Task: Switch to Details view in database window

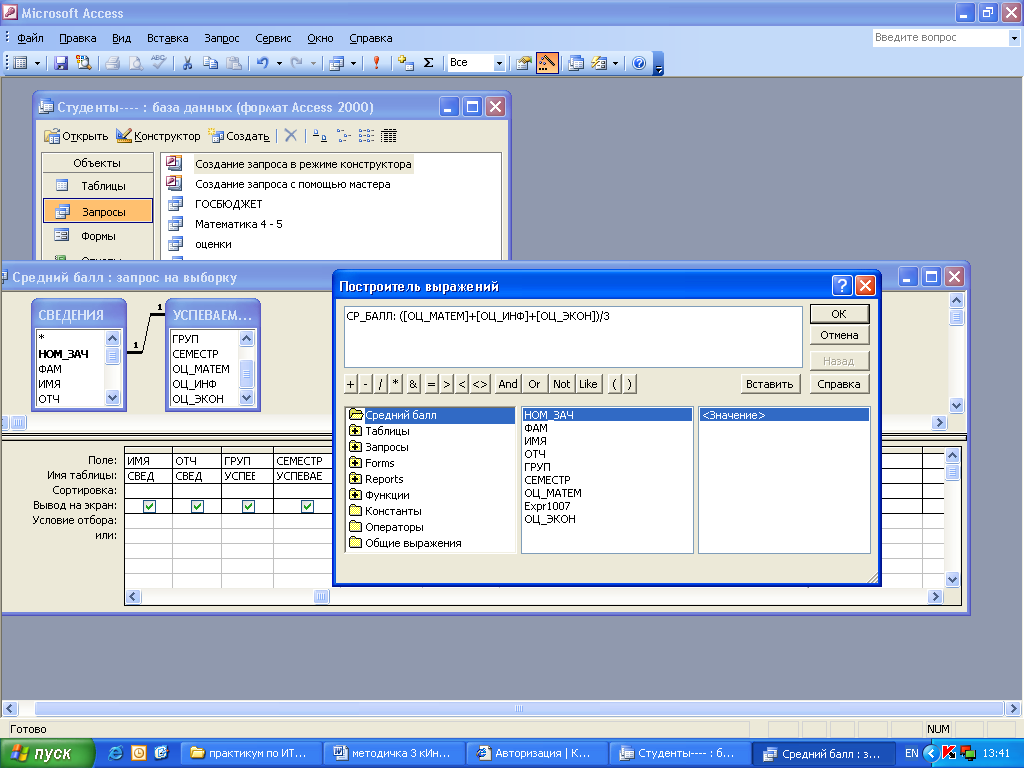Action: coord(389,136)
